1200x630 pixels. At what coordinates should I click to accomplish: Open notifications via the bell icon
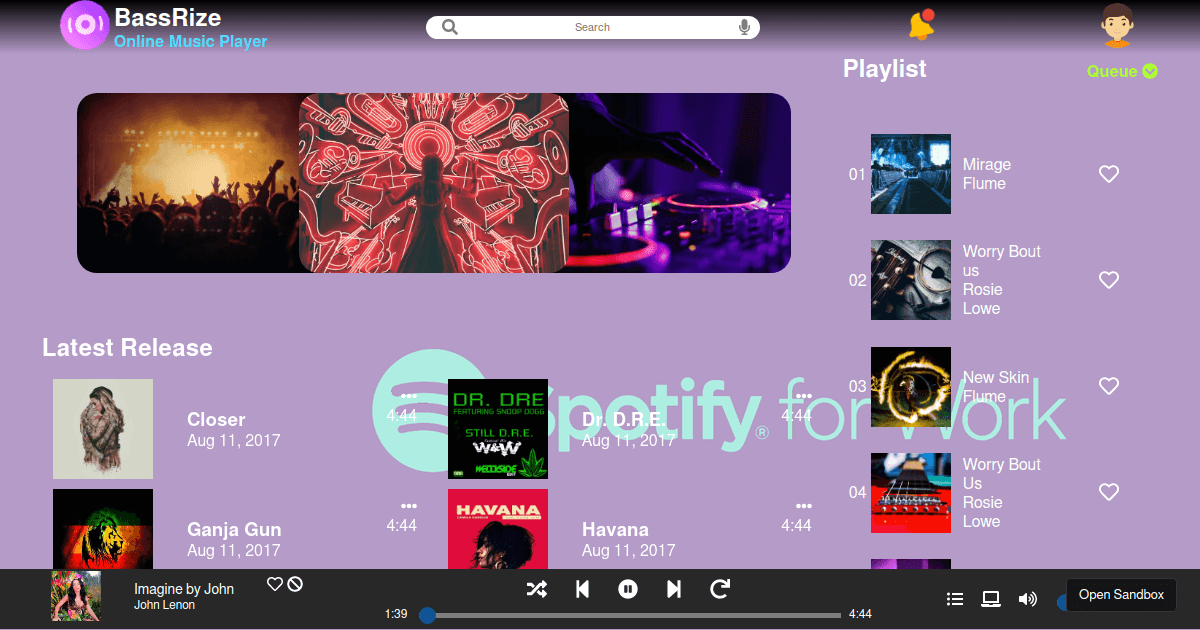[919, 25]
